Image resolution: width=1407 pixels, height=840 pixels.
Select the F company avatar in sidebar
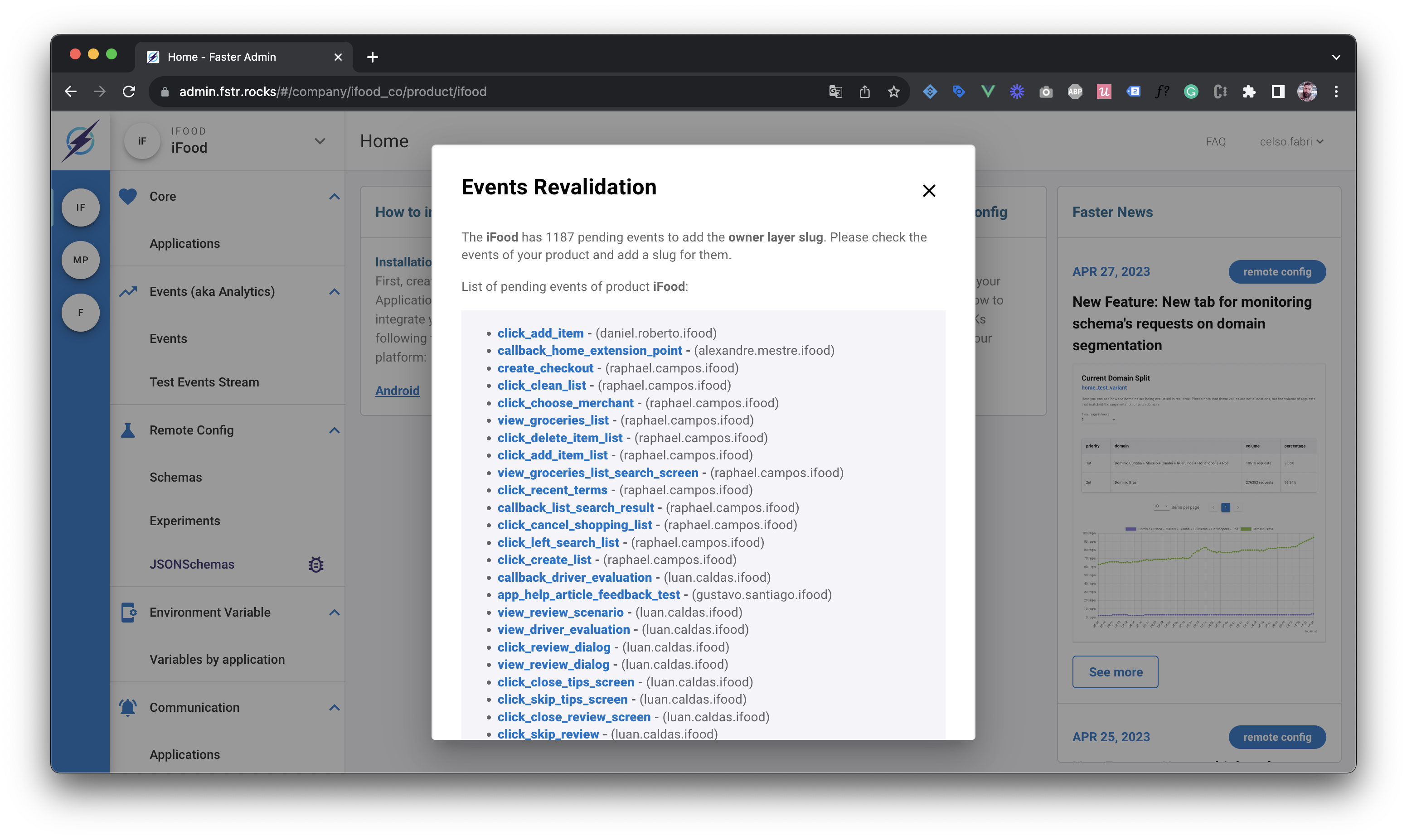80,313
